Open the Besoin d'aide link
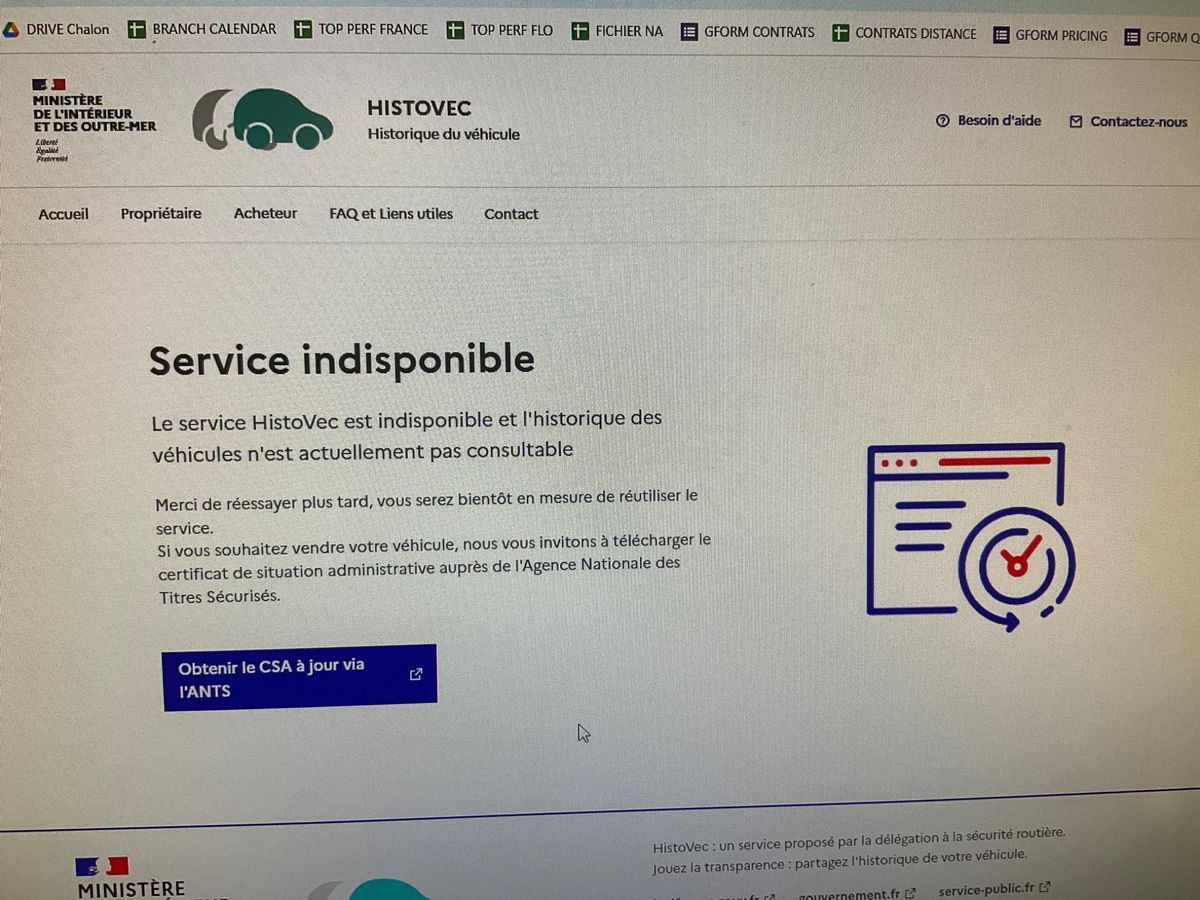This screenshot has width=1200, height=900. click(x=988, y=120)
